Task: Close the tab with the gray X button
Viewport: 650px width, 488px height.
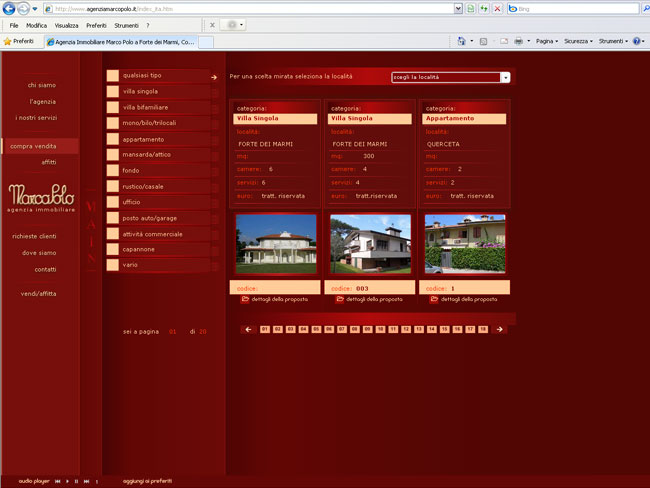Action: coord(212,25)
